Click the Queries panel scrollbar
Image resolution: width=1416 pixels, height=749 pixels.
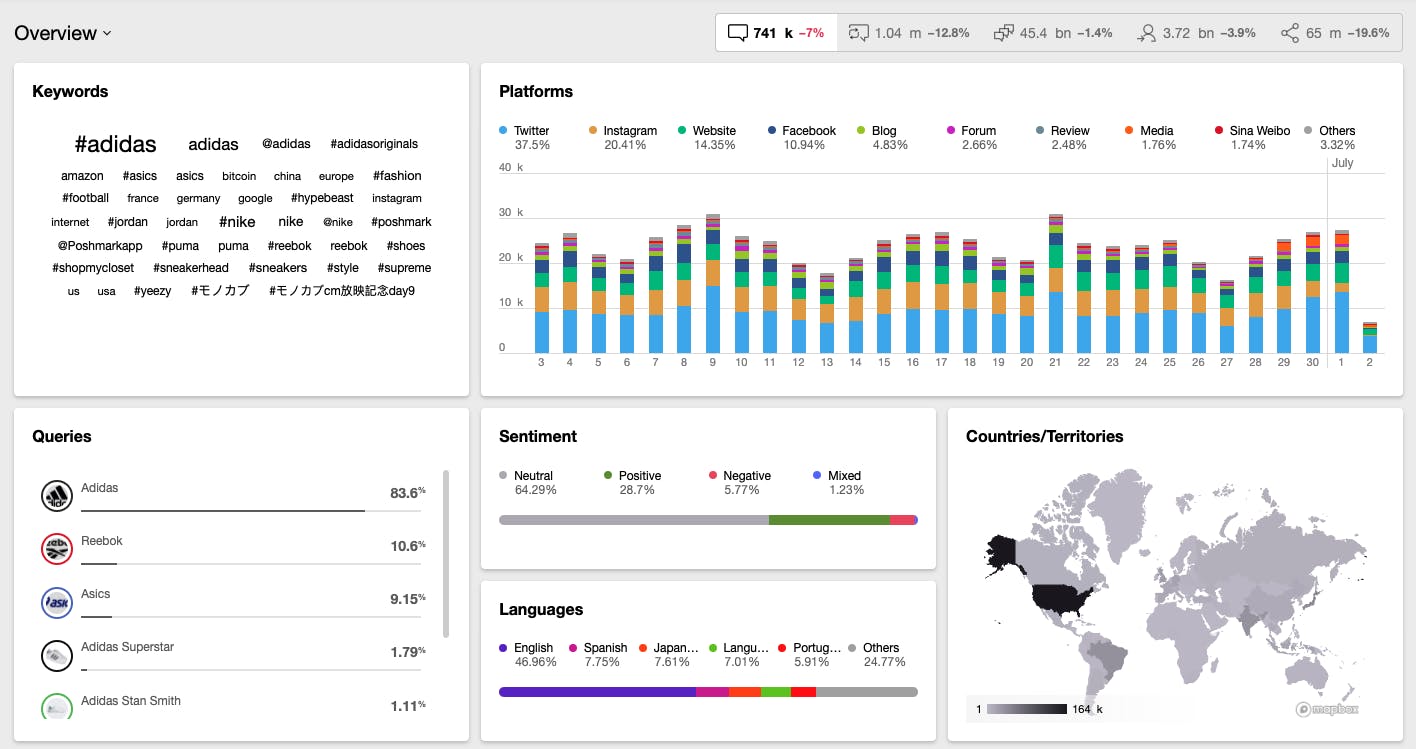click(445, 553)
